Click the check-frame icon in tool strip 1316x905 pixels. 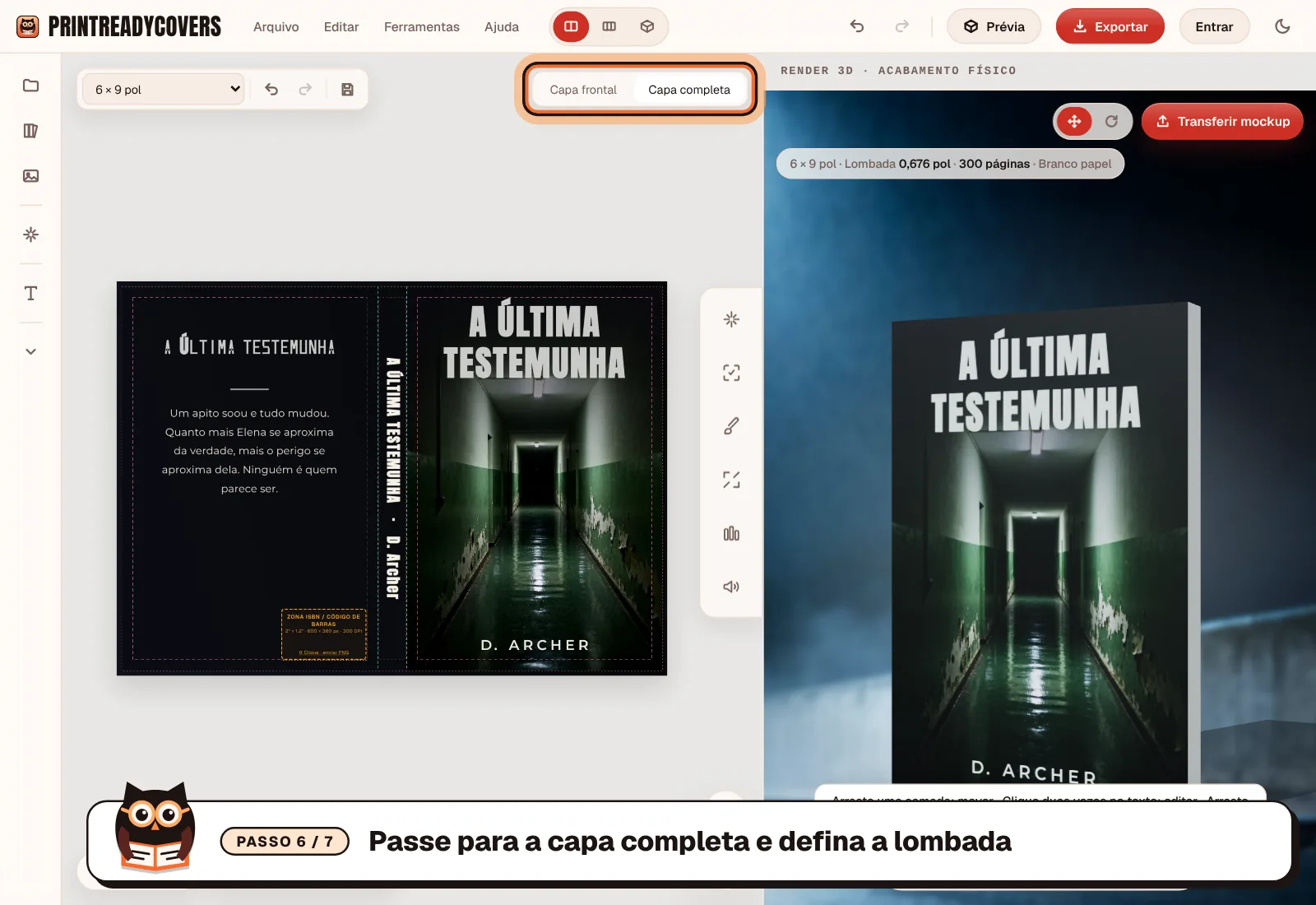tap(731, 373)
